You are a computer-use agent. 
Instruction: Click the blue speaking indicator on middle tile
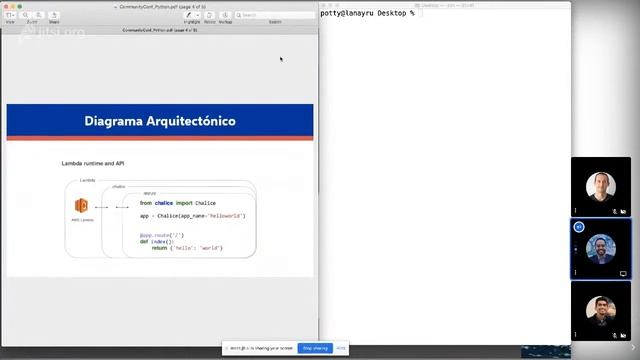579,227
